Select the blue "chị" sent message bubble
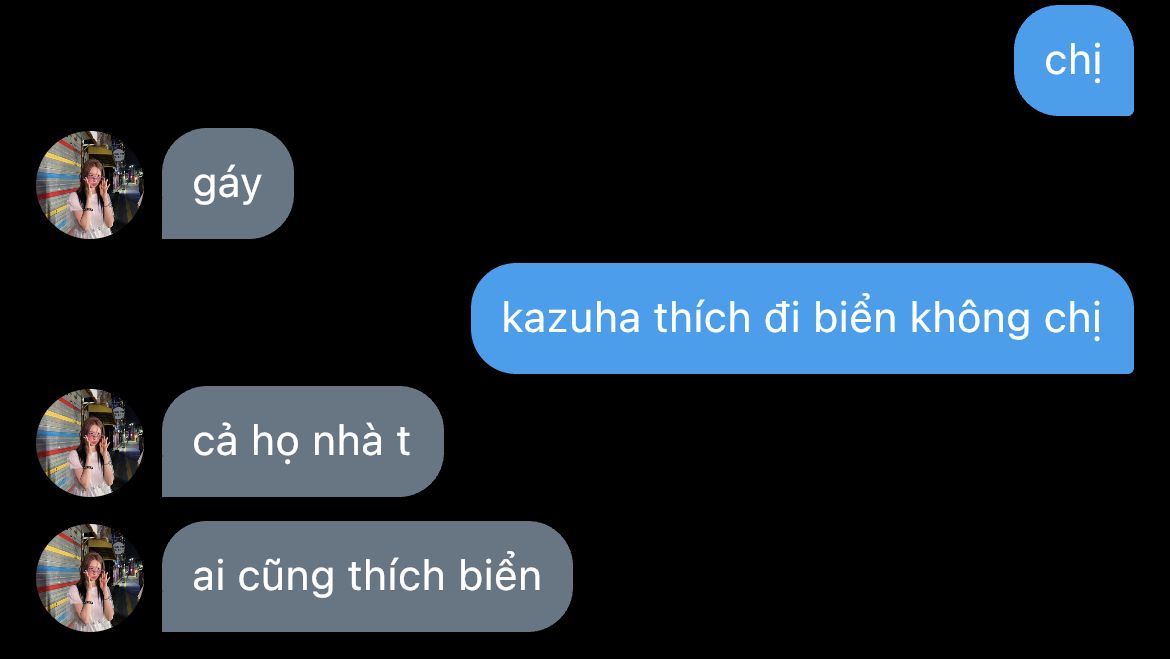 (x=1073, y=60)
